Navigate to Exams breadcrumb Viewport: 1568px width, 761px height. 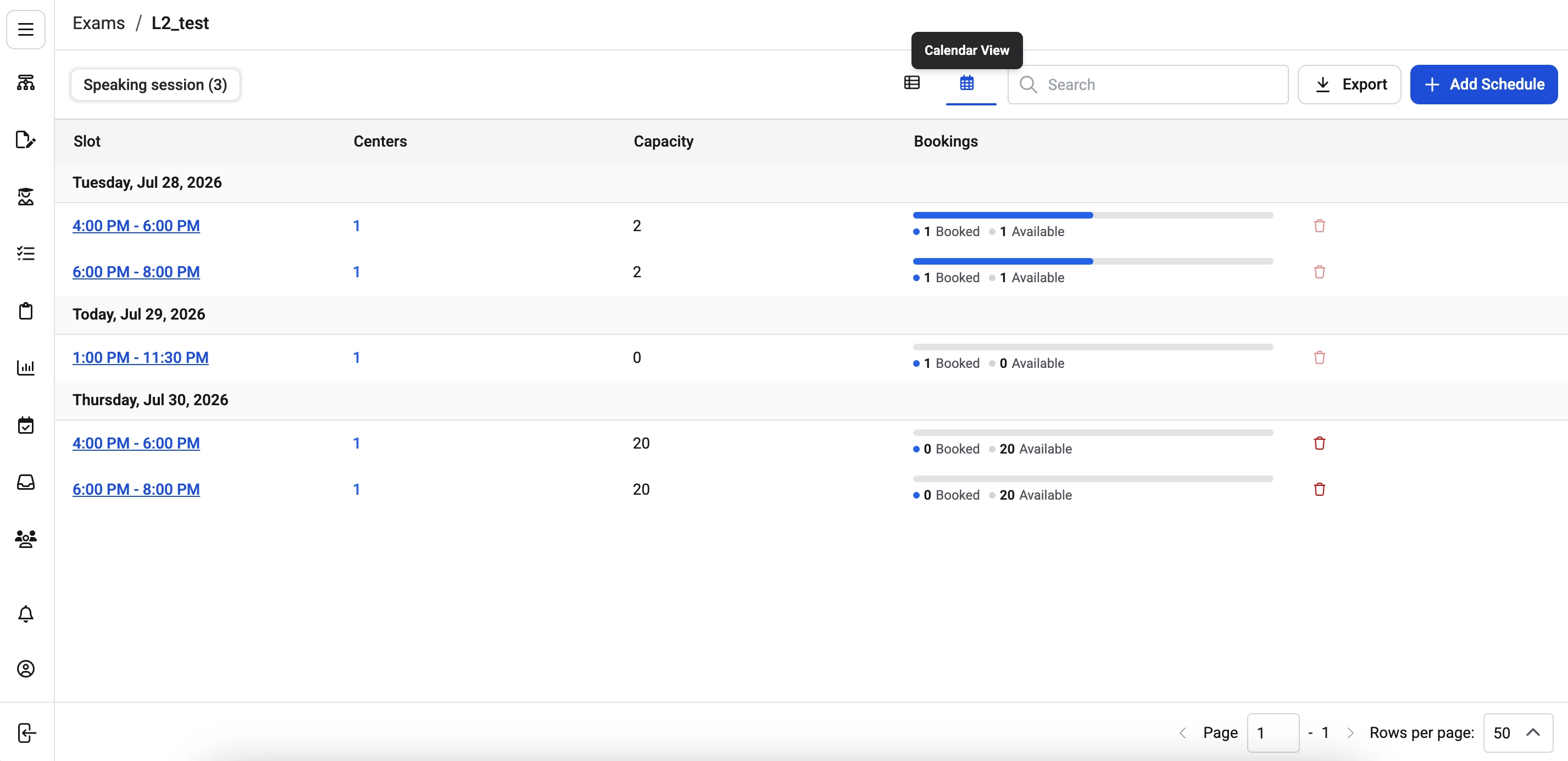[x=98, y=23]
